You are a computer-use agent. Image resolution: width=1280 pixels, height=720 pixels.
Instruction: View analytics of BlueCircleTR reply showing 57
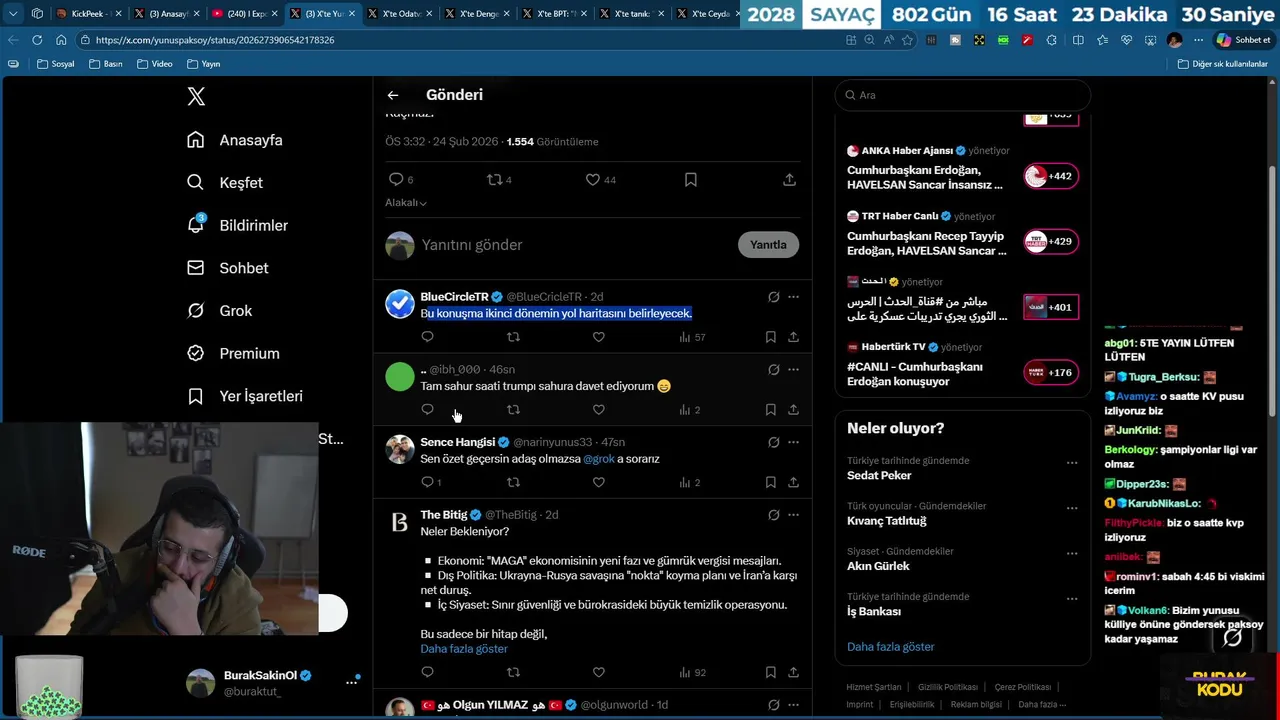[x=692, y=337]
